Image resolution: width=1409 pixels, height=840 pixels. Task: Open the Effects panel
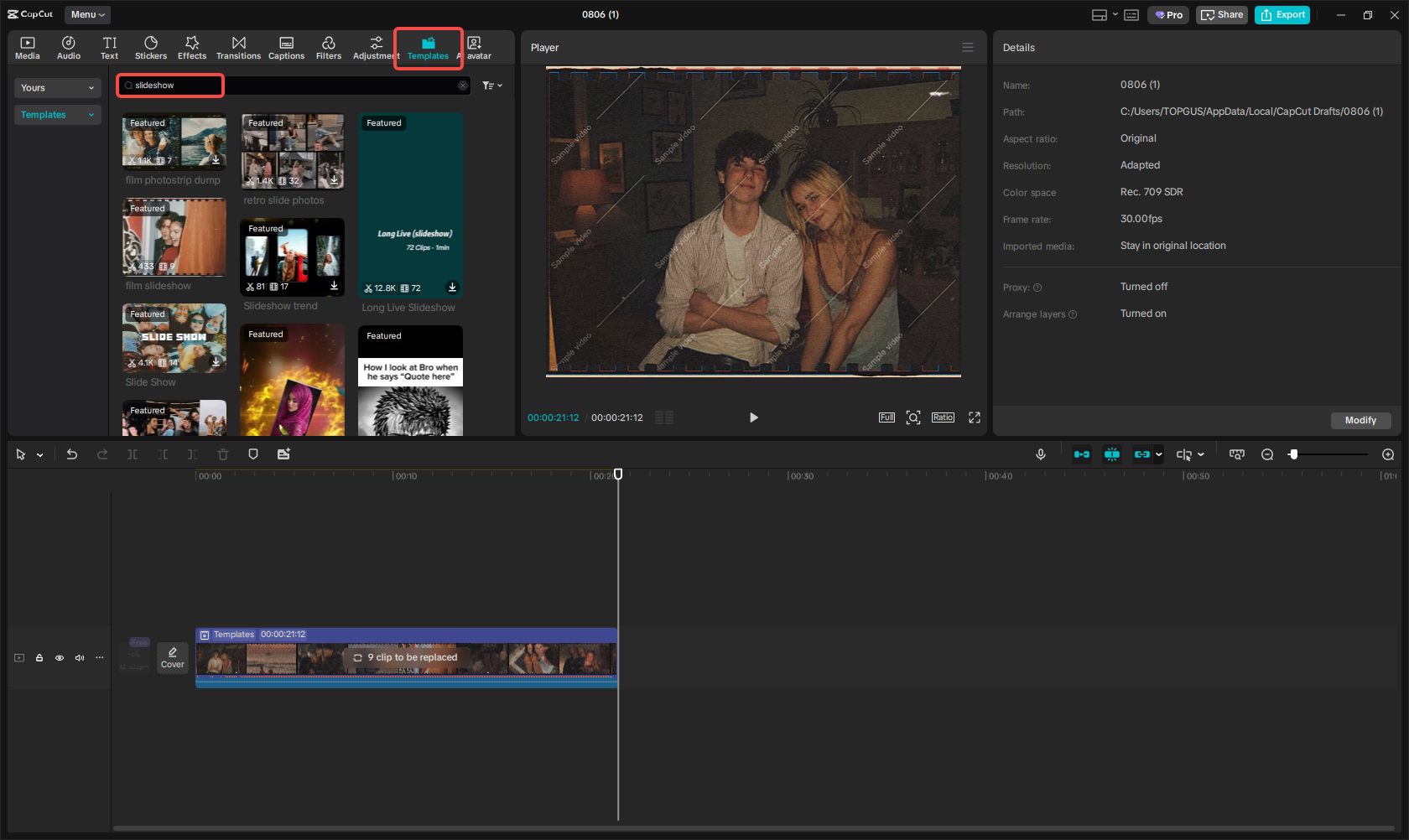[192, 47]
